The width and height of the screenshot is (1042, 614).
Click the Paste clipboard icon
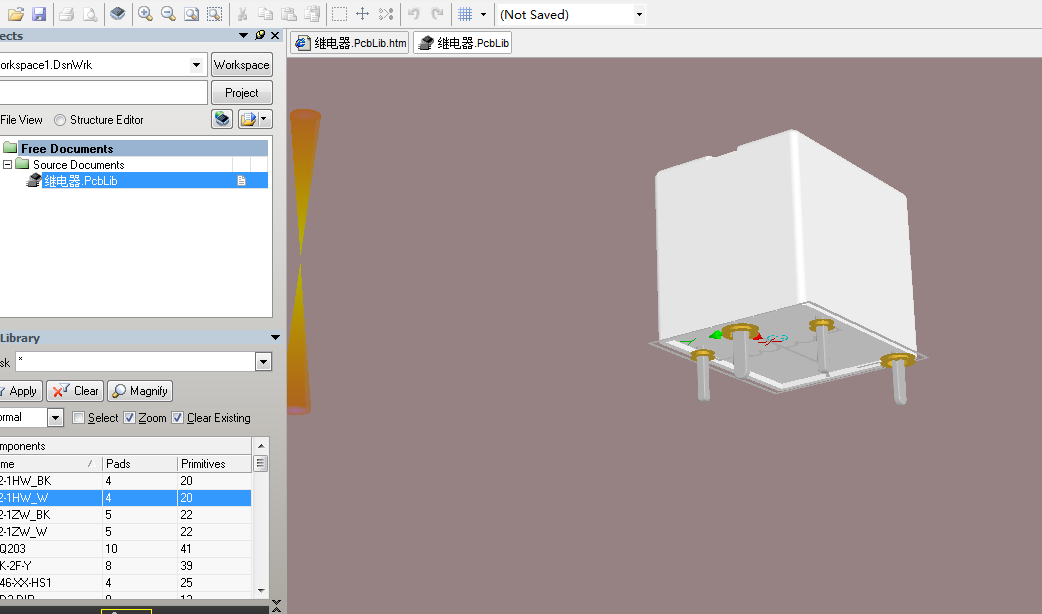tap(288, 14)
